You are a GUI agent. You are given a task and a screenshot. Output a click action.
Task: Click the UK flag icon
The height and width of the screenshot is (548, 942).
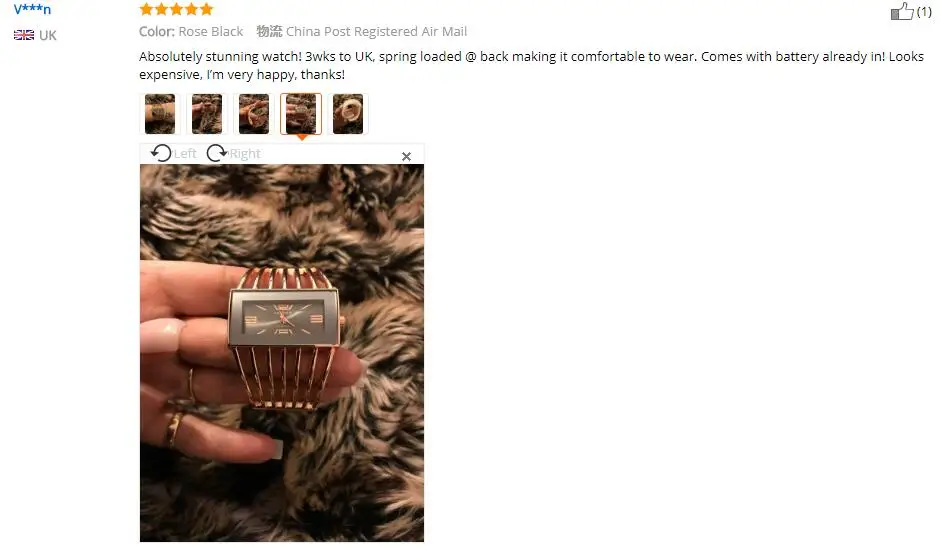(24, 35)
